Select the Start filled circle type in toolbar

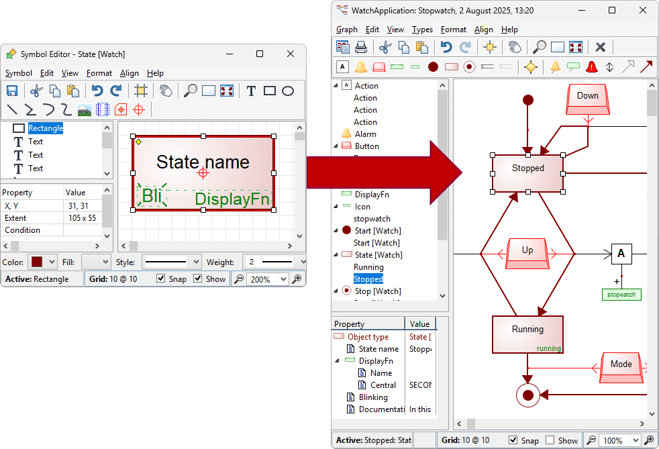tap(433, 67)
